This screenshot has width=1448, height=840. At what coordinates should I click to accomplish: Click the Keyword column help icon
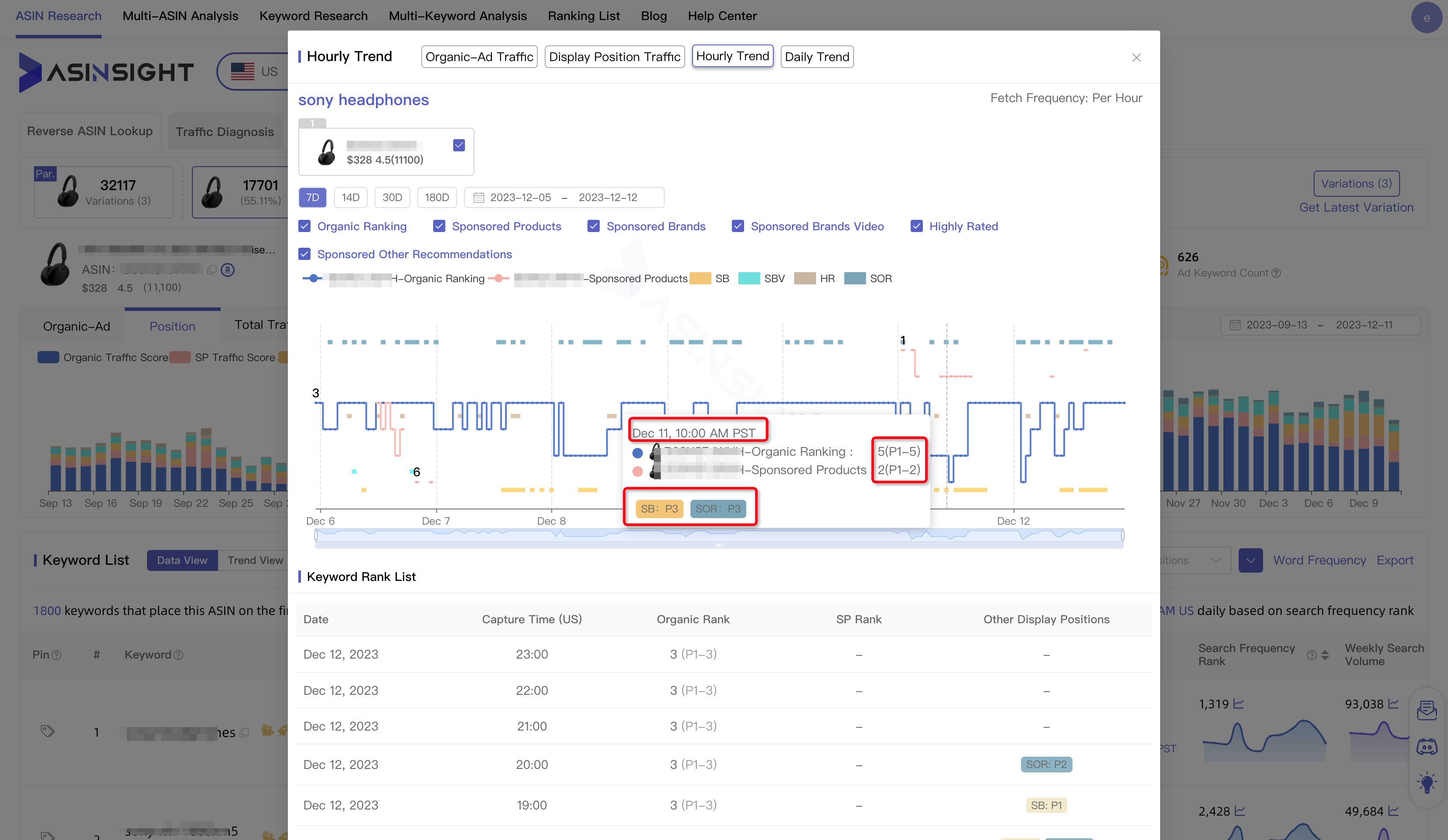pos(178,655)
